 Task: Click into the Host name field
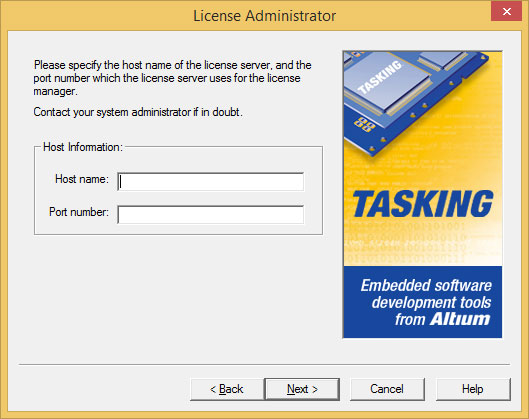coord(211,181)
